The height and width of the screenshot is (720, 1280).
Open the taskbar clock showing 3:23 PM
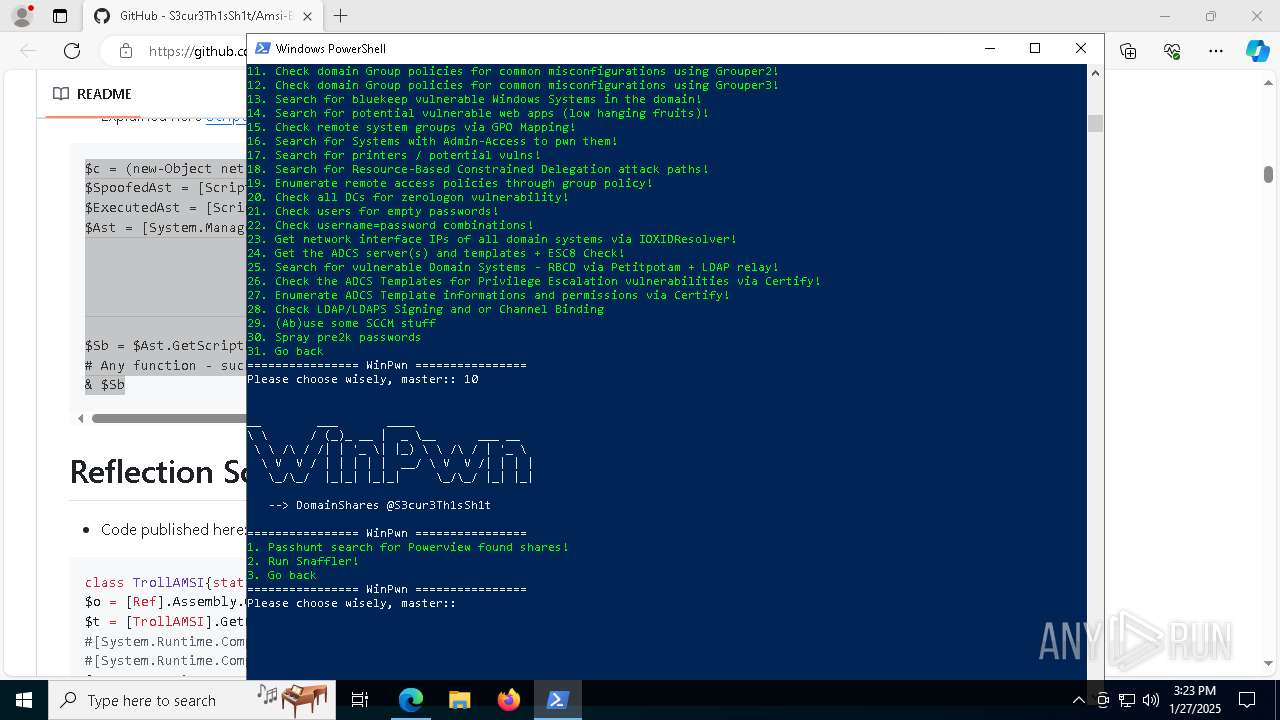pos(1194,700)
